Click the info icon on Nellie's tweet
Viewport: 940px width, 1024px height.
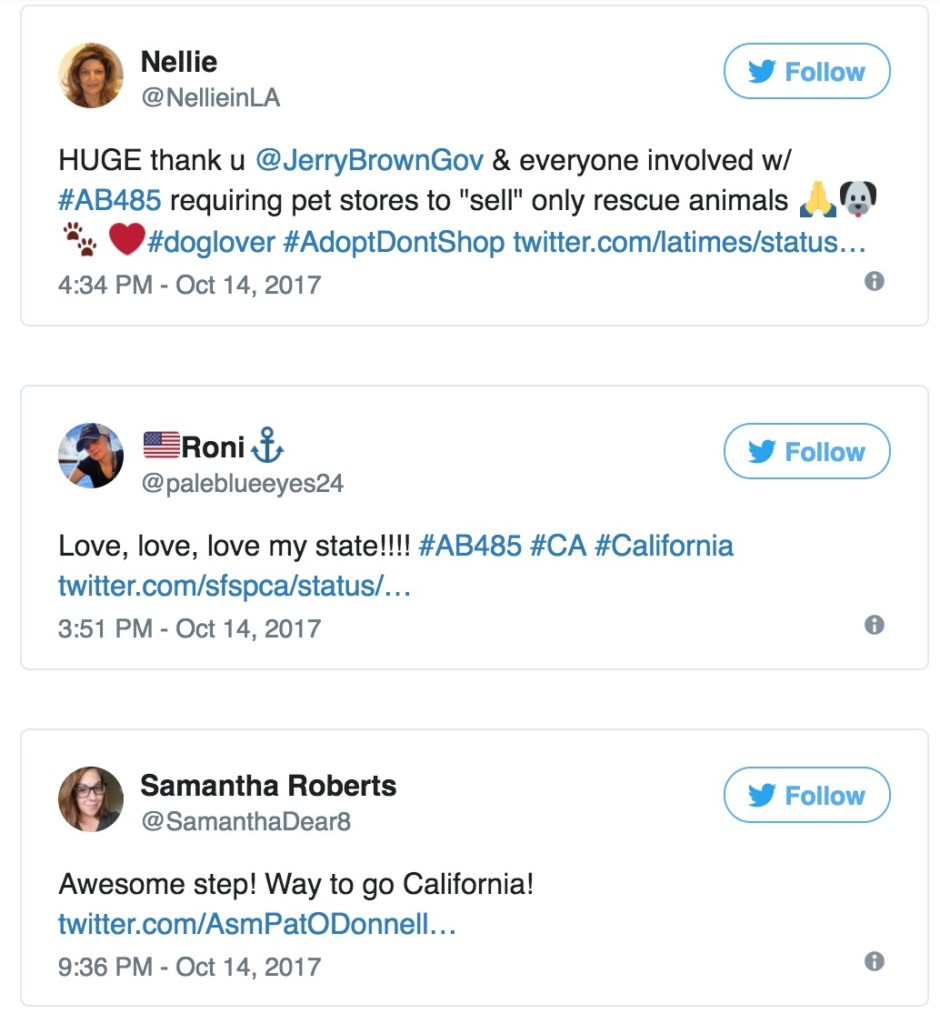point(874,282)
